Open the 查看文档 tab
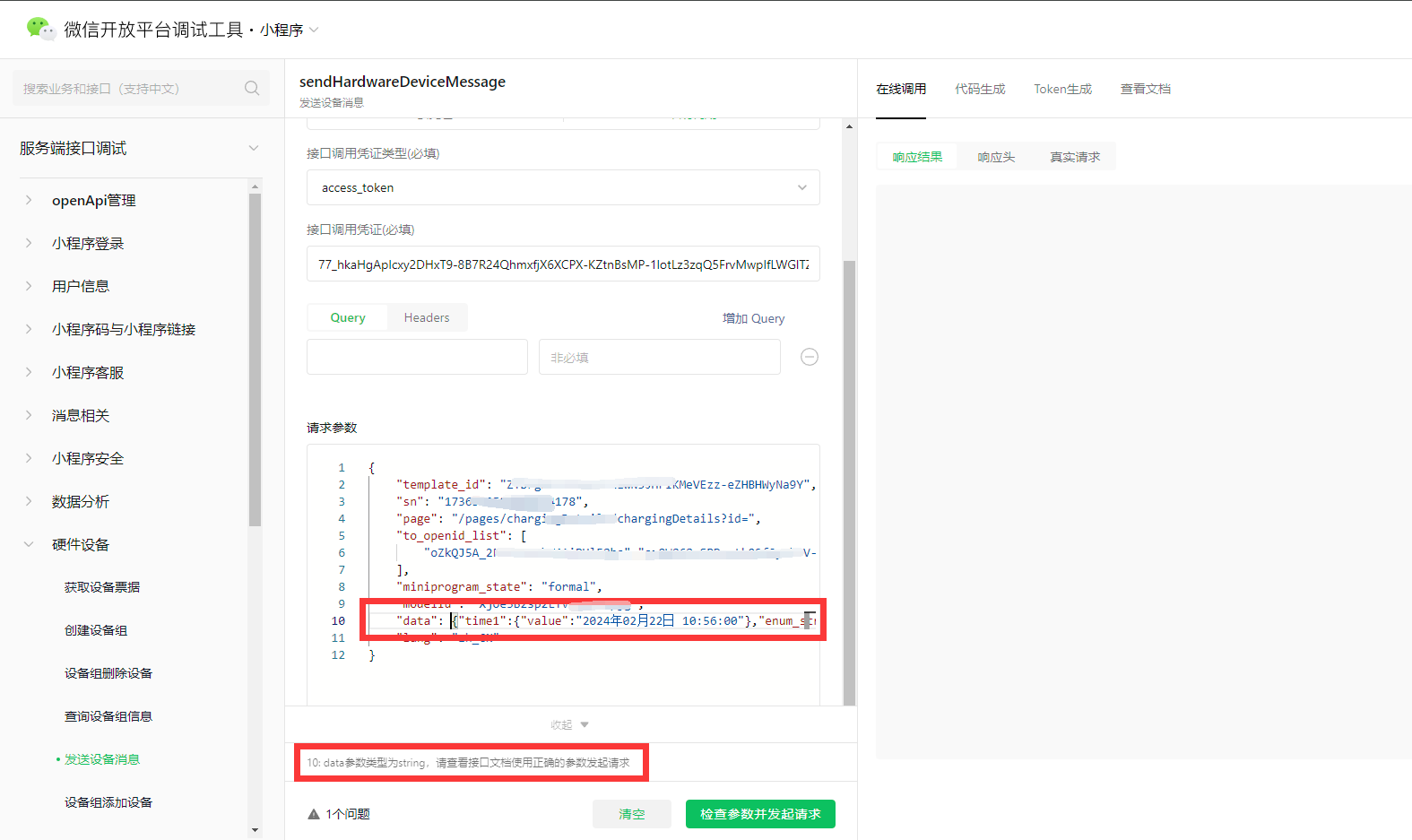 tap(1145, 89)
